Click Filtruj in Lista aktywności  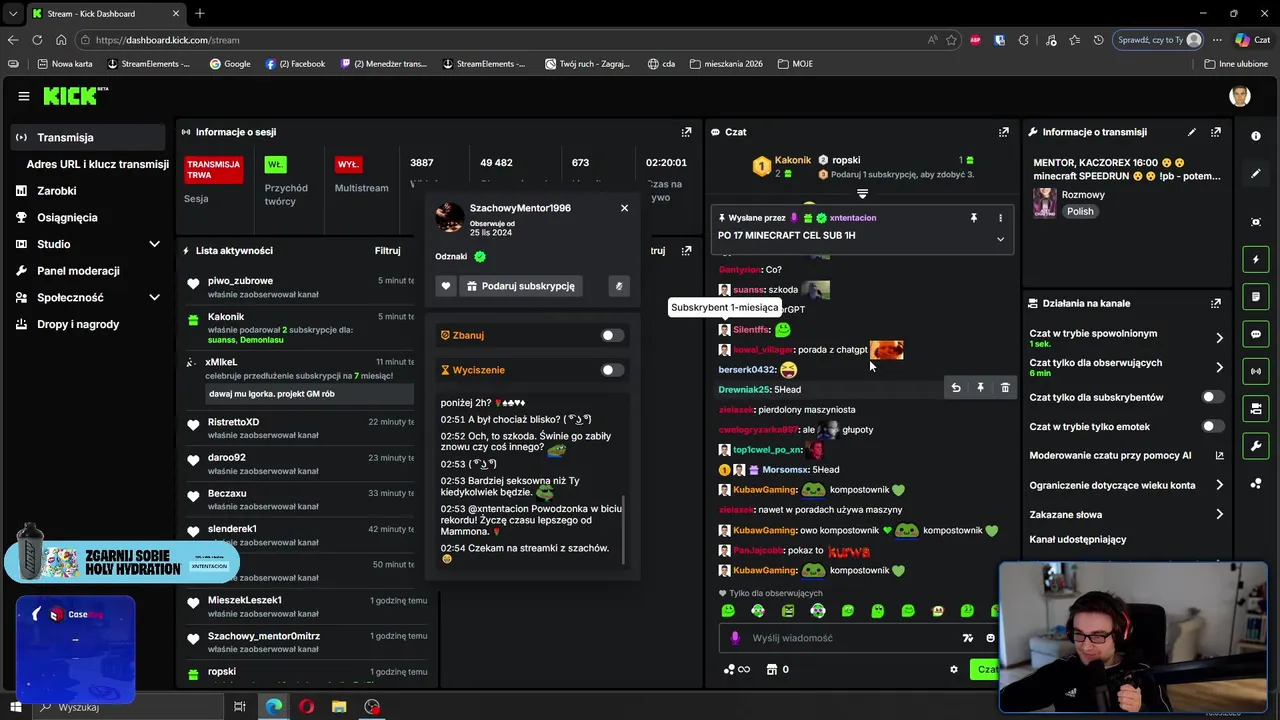387,251
